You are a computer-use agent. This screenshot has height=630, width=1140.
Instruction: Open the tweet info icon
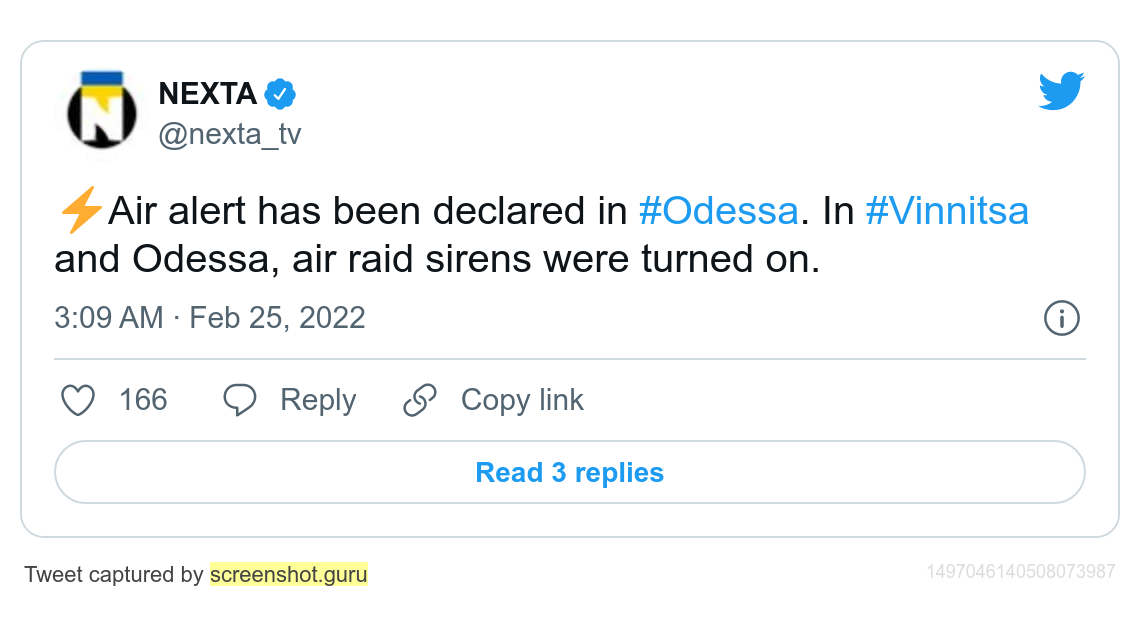(1061, 319)
